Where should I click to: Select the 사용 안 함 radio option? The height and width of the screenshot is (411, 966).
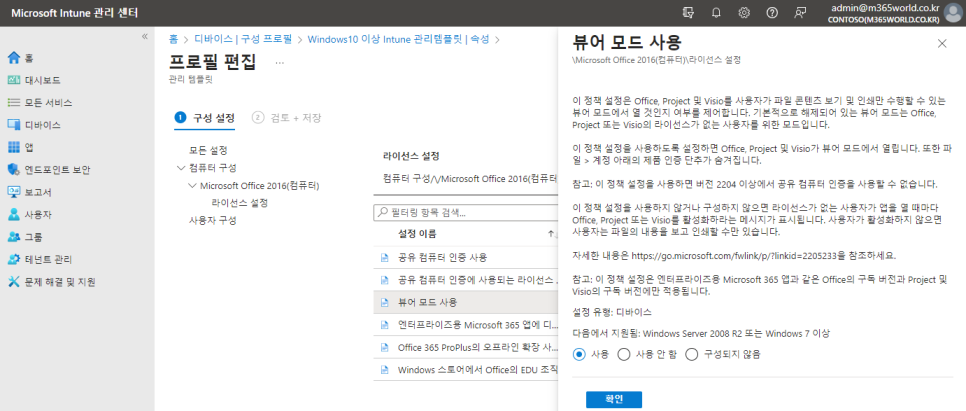coord(623,354)
